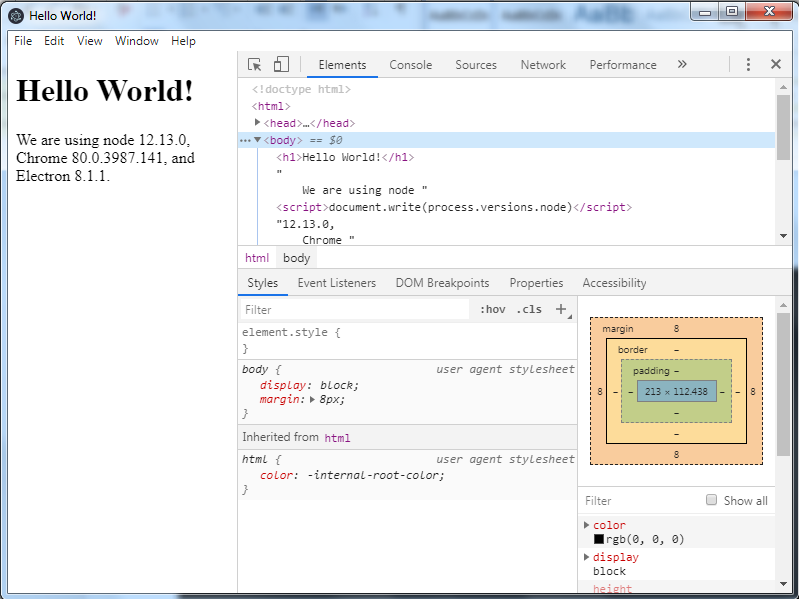Screen dimensions: 799x599
Task: Click the DOM tree scrollbar down arrow
Action: click(783, 236)
